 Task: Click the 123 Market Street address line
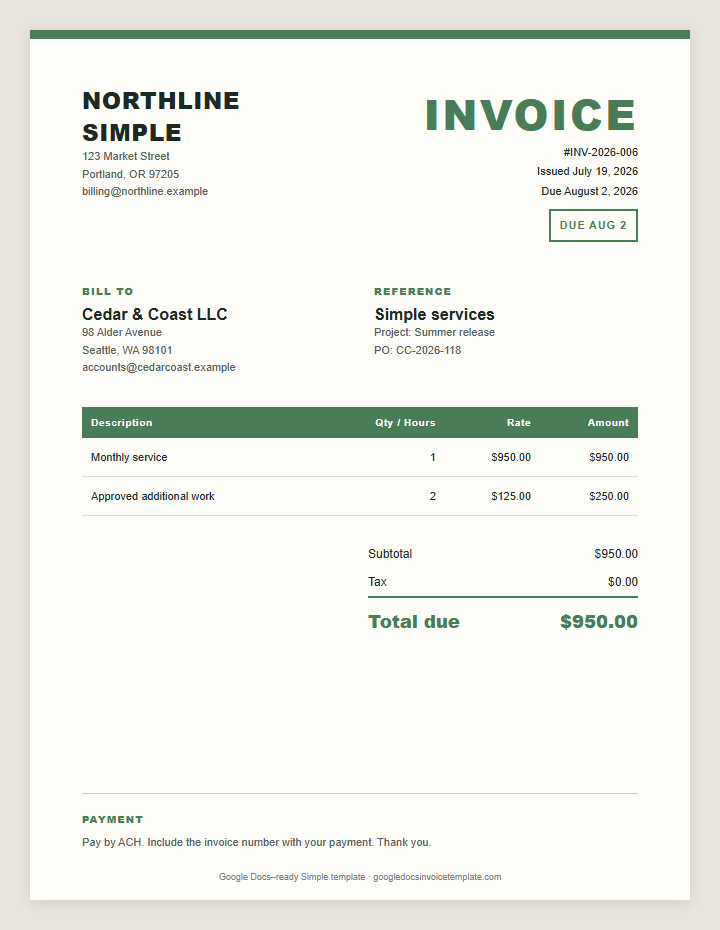pos(126,156)
